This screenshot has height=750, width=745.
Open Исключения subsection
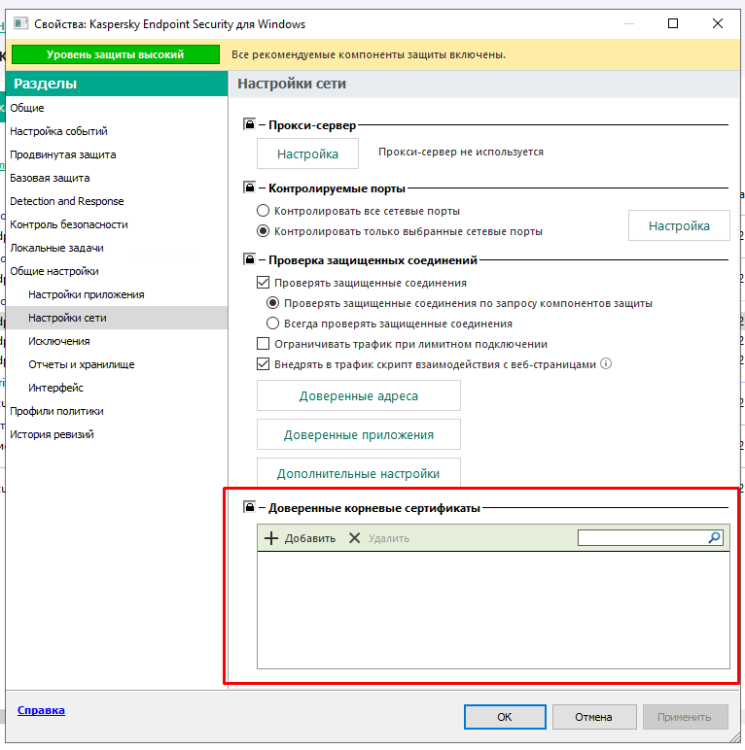click(116, 341)
